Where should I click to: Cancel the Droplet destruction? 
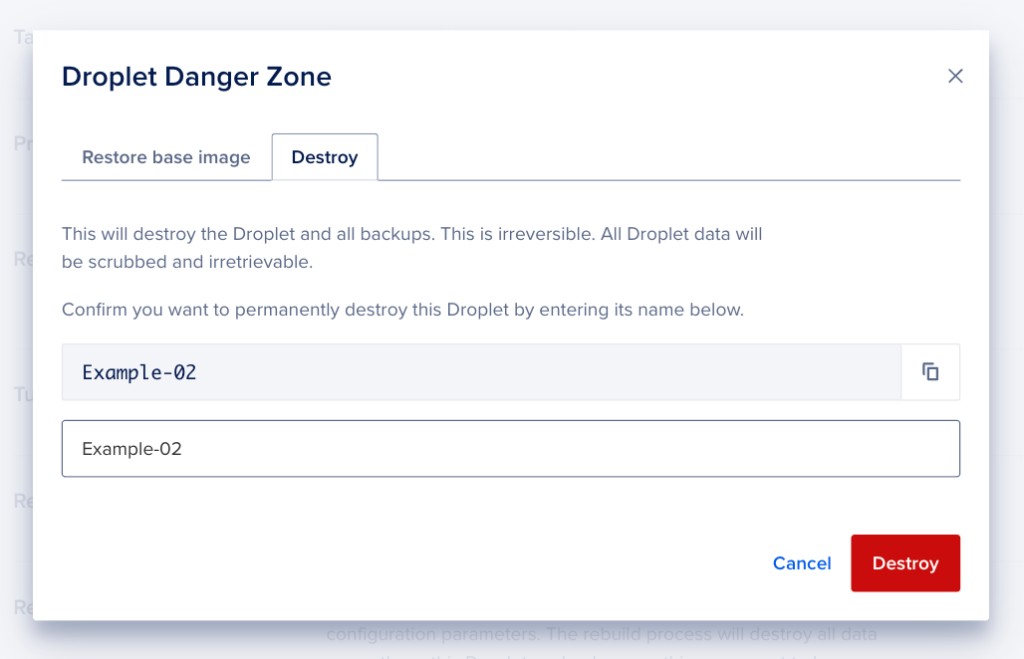tap(801, 563)
